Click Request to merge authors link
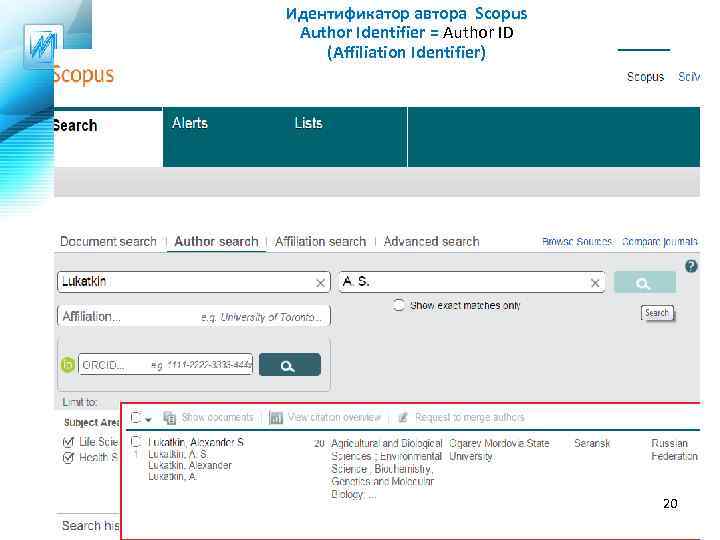Image resolution: width=720 pixels, height=540 pixels. point(470,417)
